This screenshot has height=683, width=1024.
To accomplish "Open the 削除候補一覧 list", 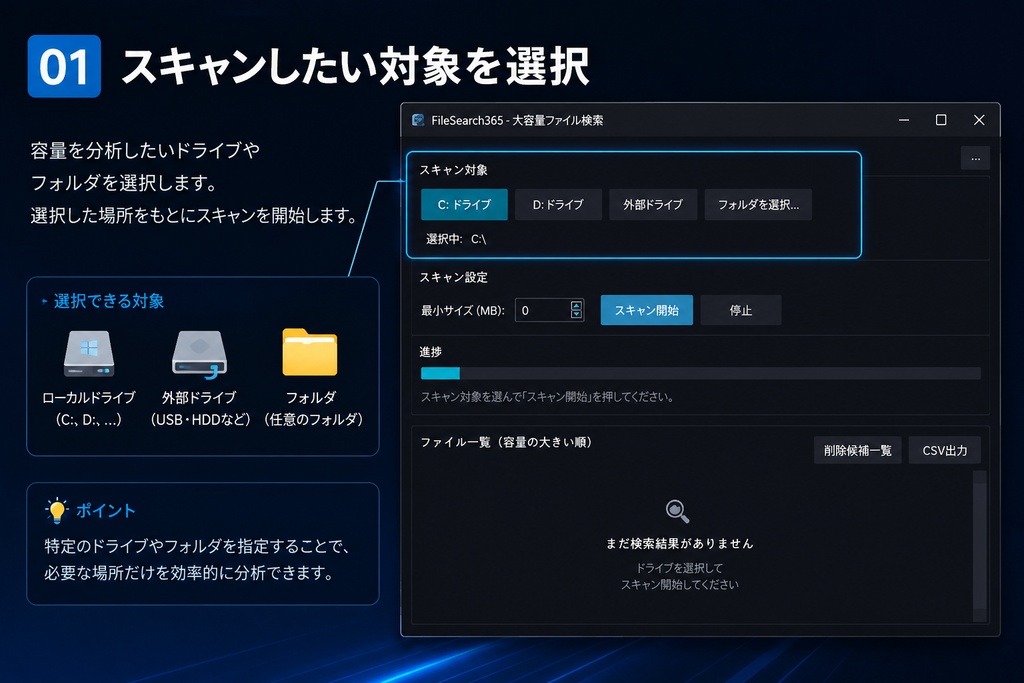I will click(x=857, y=451).
